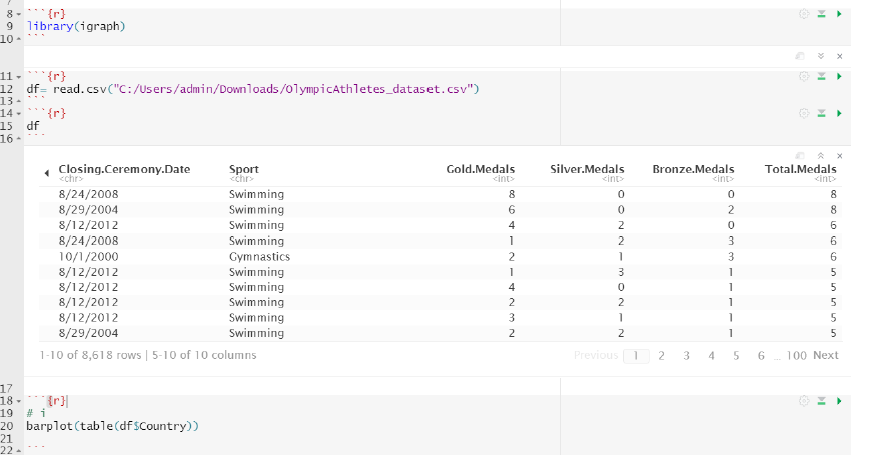Open chunk options for the read.csv chunk

click(x=804, y=76)
